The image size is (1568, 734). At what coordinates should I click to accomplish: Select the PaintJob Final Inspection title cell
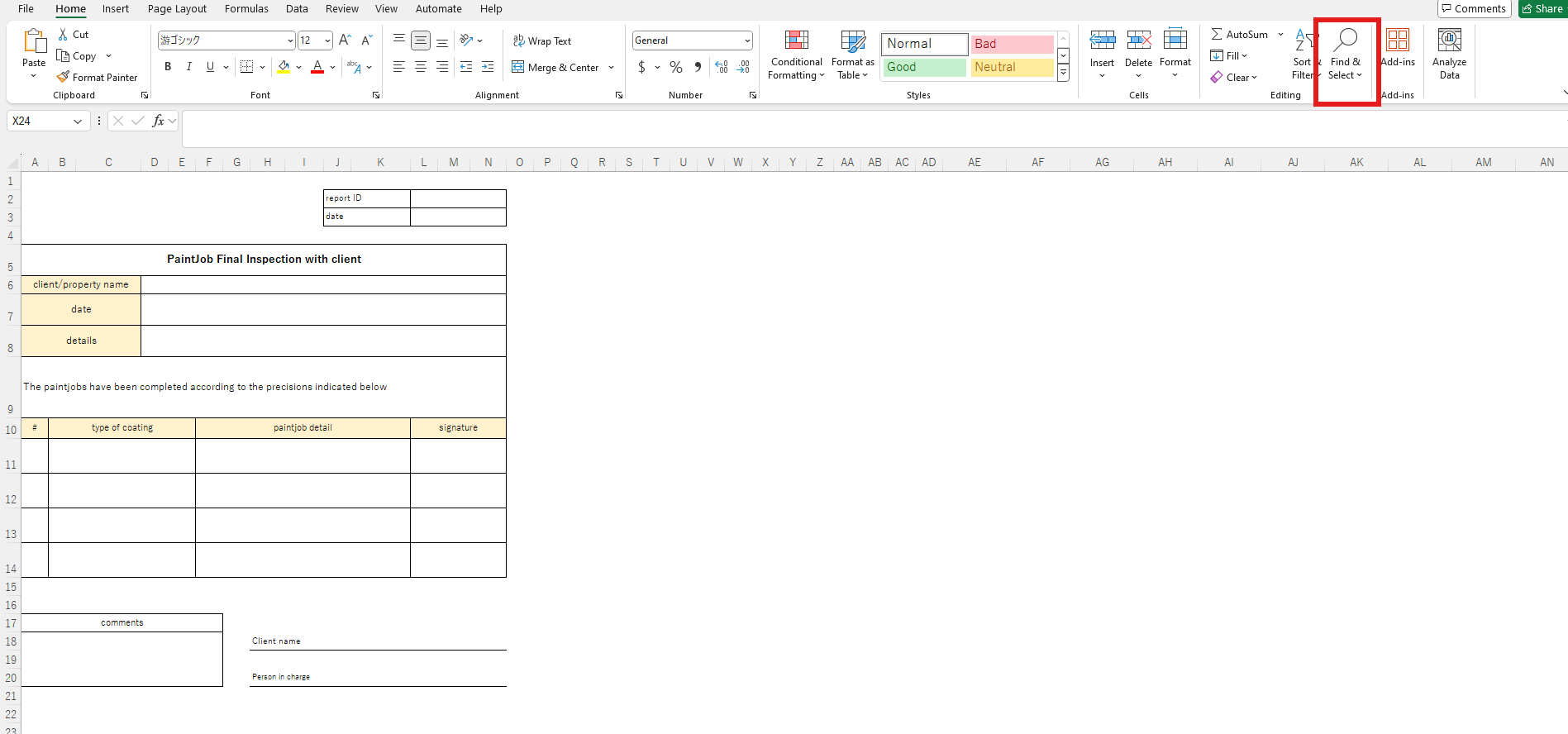[x=264, y=260]
